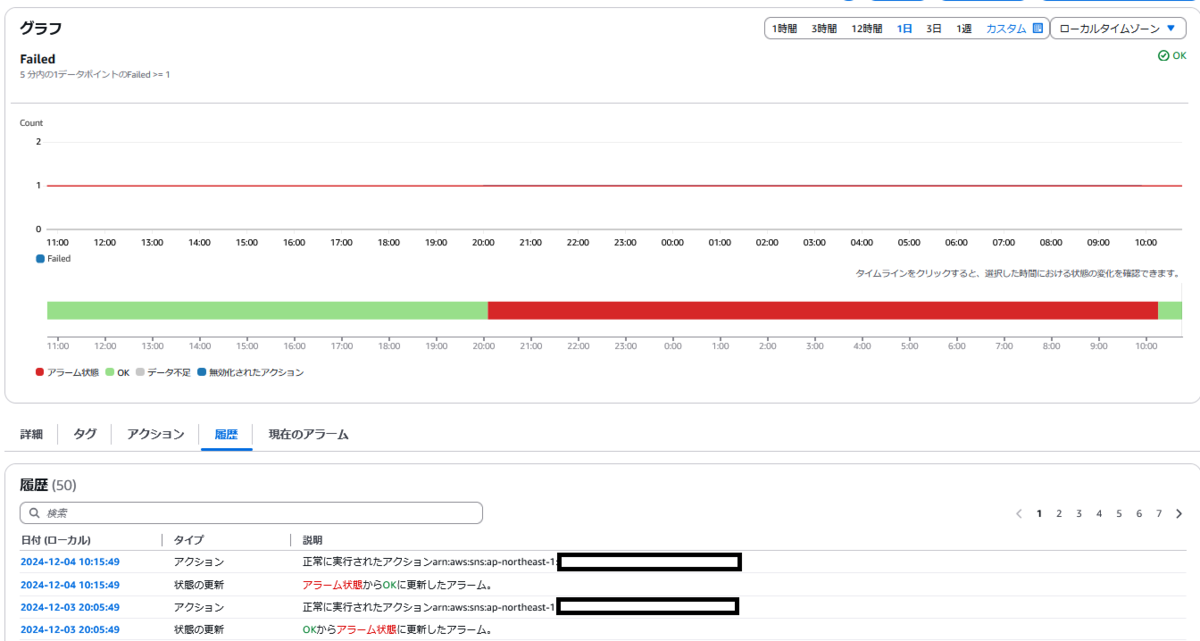Switch to the 現在のアラーム tab
This screenshot has width=1200, height=641.
pos(309,434)
